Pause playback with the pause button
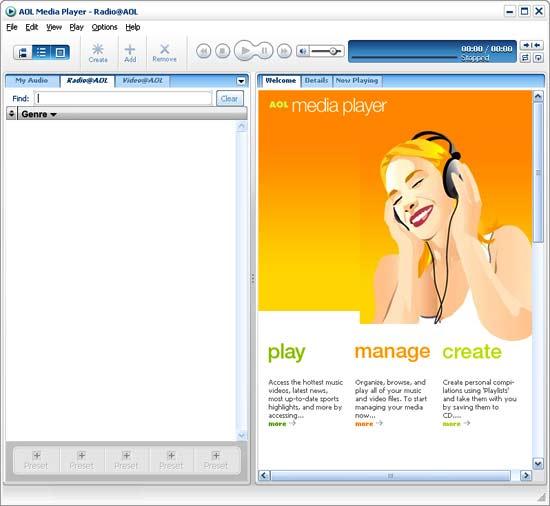The image size is (550, 506). [x=264, y=51]
